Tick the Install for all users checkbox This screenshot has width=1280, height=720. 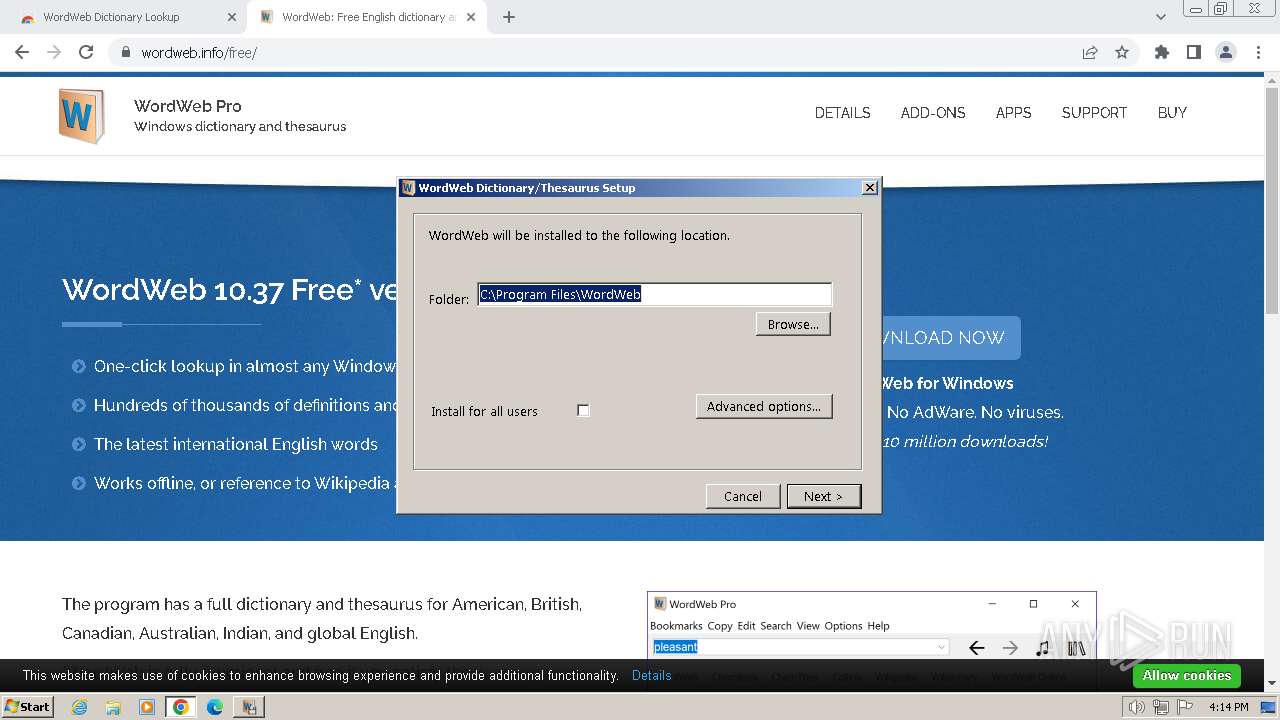pos(583,410)
